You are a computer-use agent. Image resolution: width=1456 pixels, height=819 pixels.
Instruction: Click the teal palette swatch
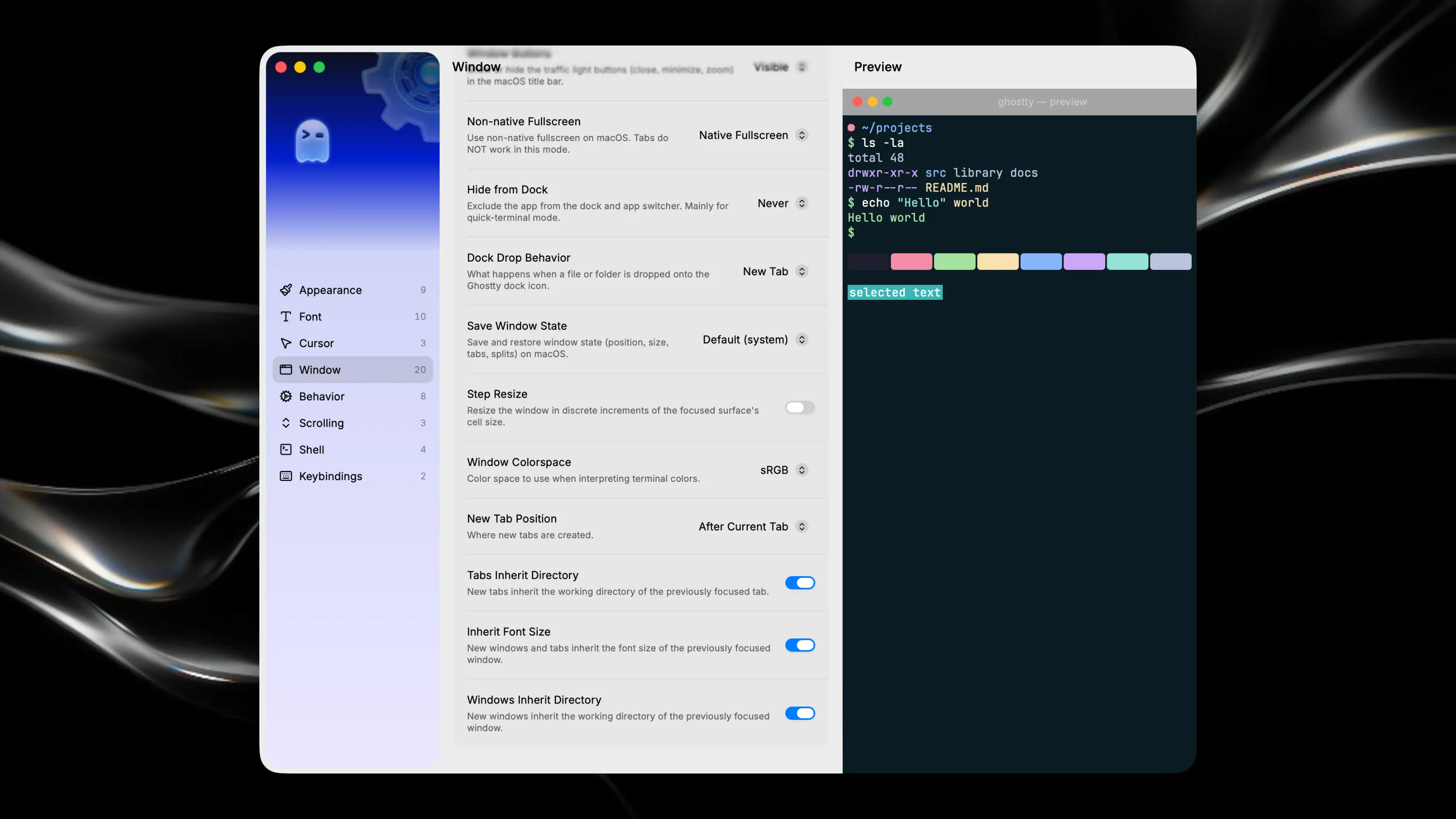(1127, 262)
